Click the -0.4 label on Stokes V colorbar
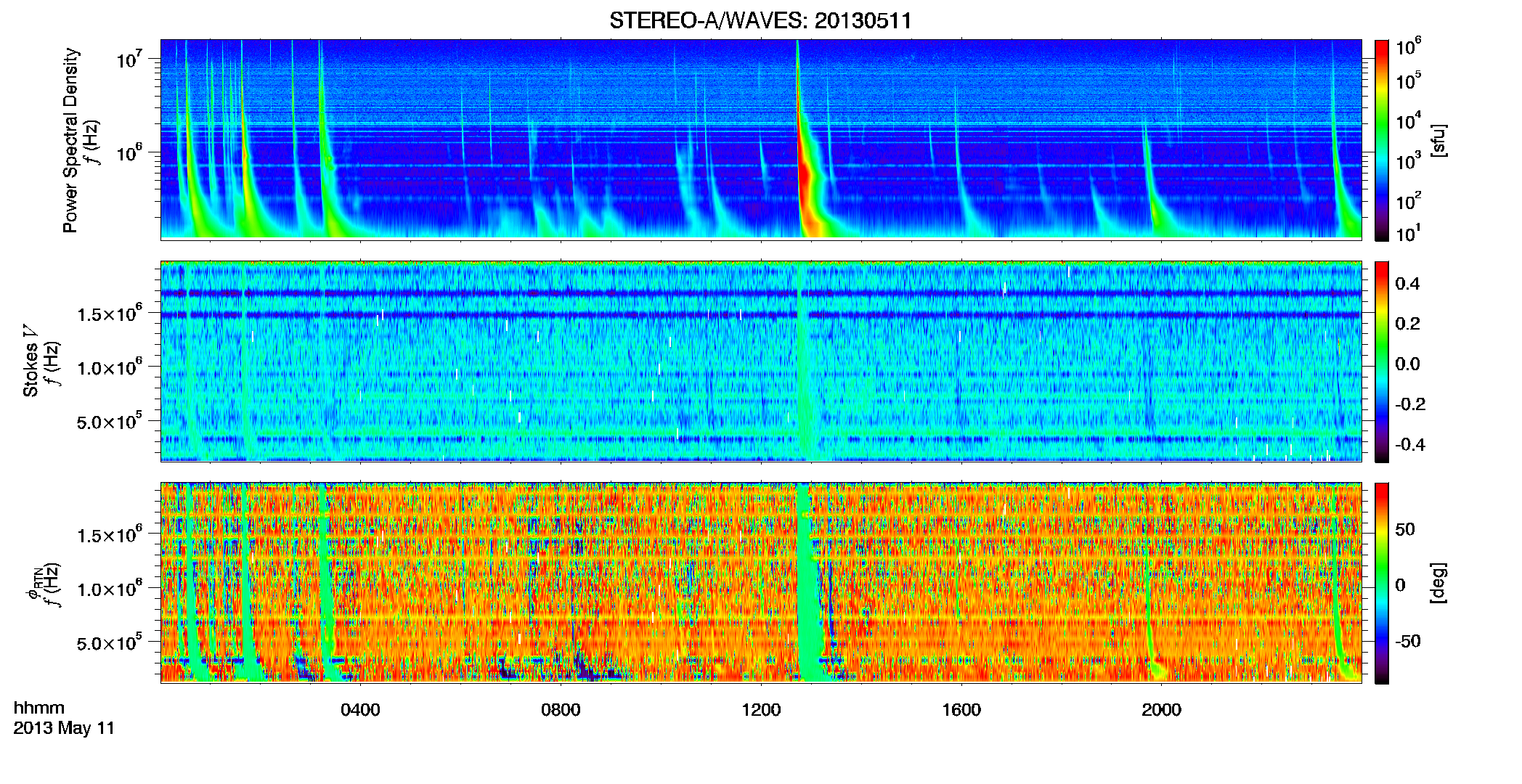1522x784 pixels. [1410, 444]
